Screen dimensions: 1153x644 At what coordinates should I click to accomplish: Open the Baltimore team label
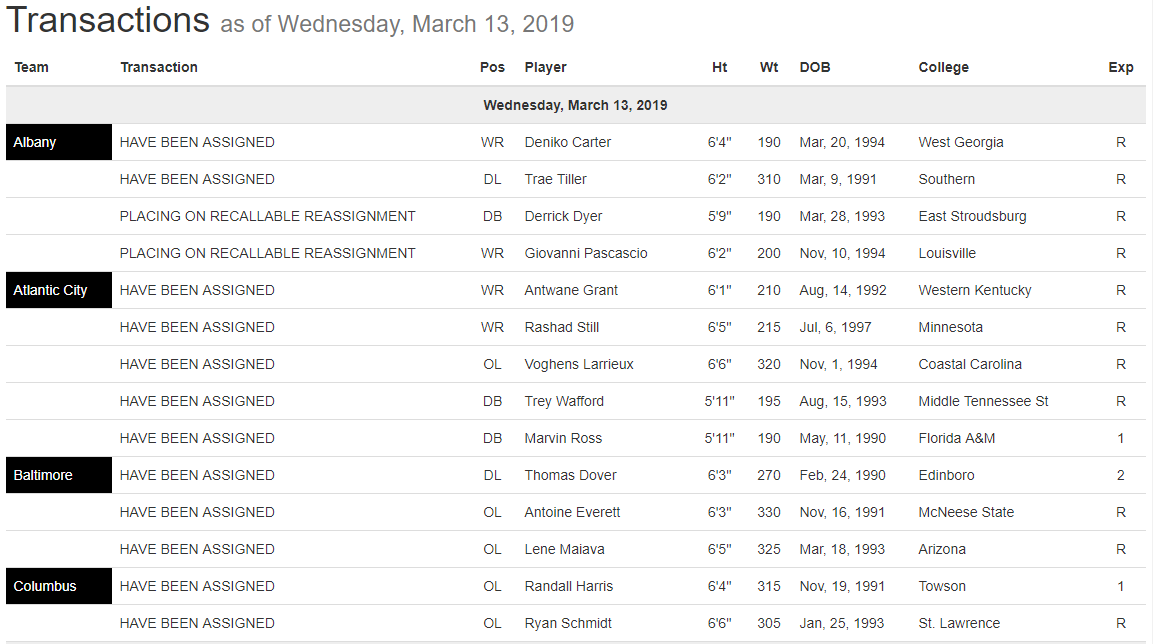(x=43, y=475)
